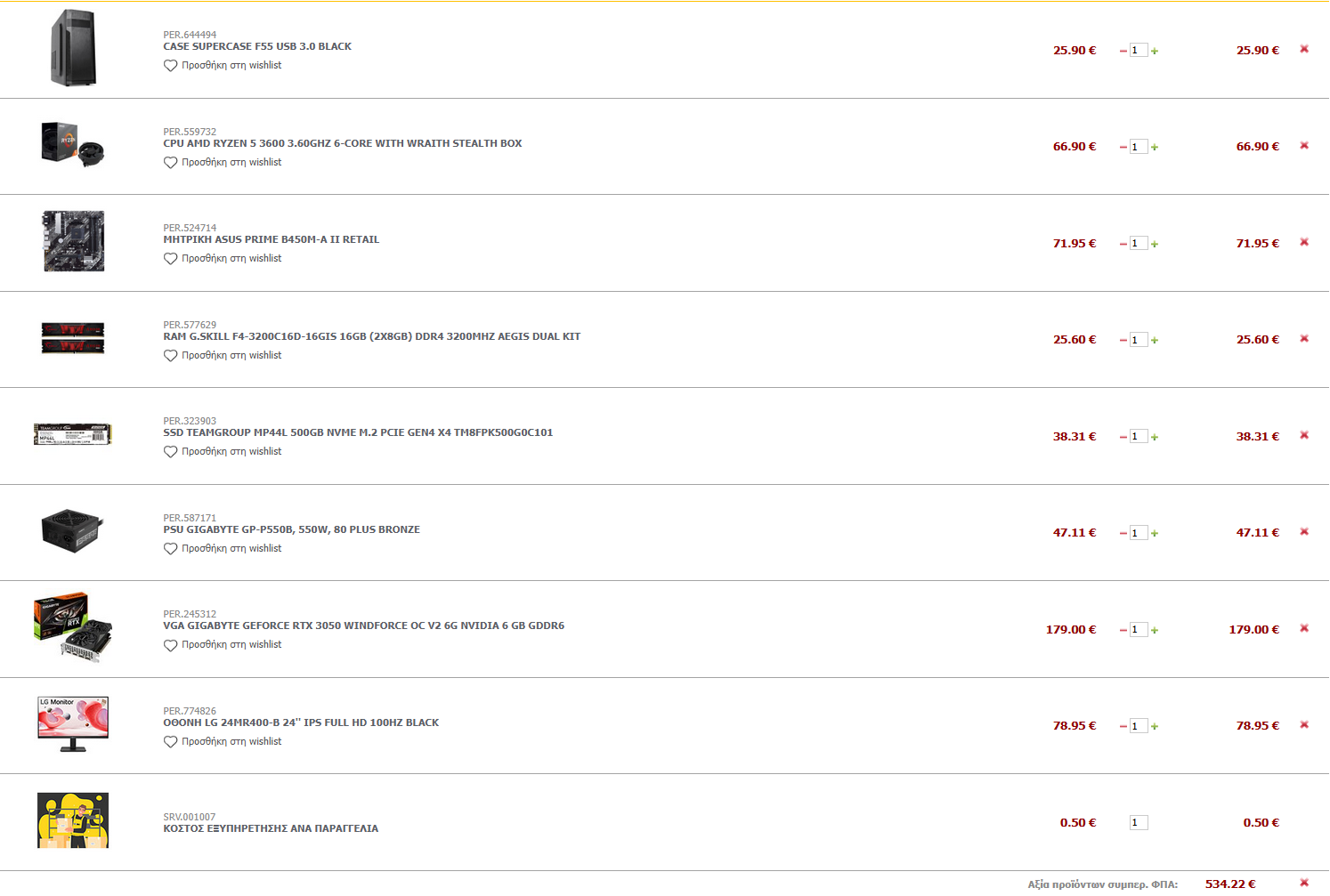Remove LG 24MR400-B monitor from cart
1330x896 pixels.
(x=1304, y=724)
